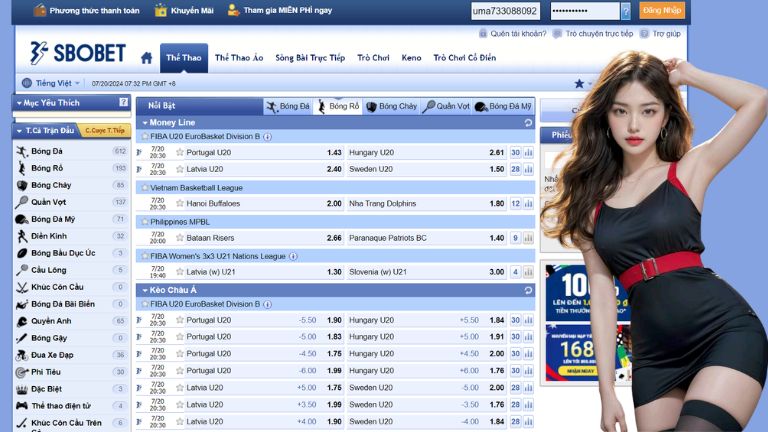Screen dimensions: 768x432
Task: Click the Đăng Nhập login button
Action: point(662,10)
